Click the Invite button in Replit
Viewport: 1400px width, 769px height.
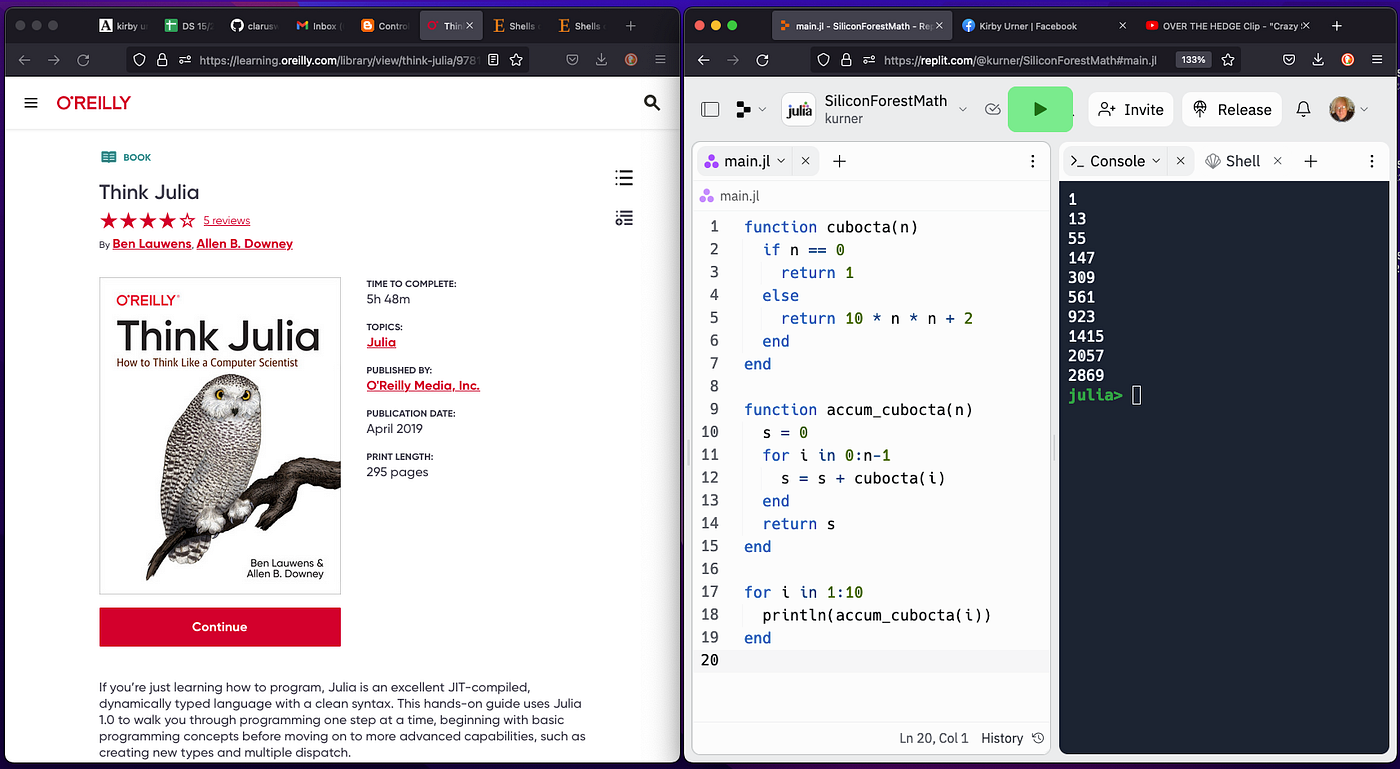tap(1131, 110)
